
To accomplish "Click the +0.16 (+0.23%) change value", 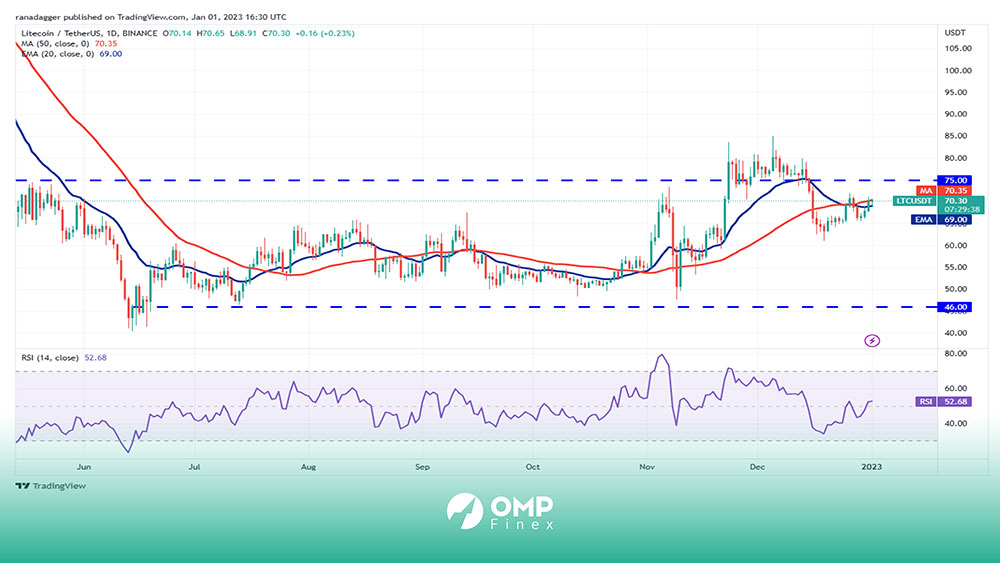I will 325,33.
